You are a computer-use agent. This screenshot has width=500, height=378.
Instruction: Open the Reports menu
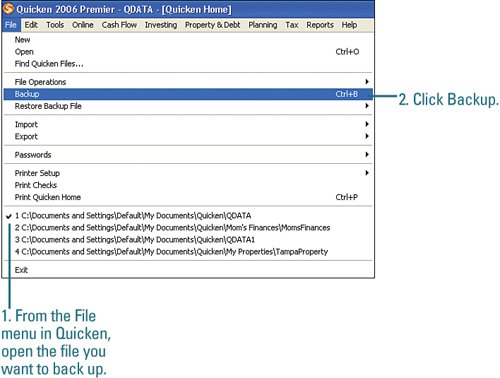[320, 25]
